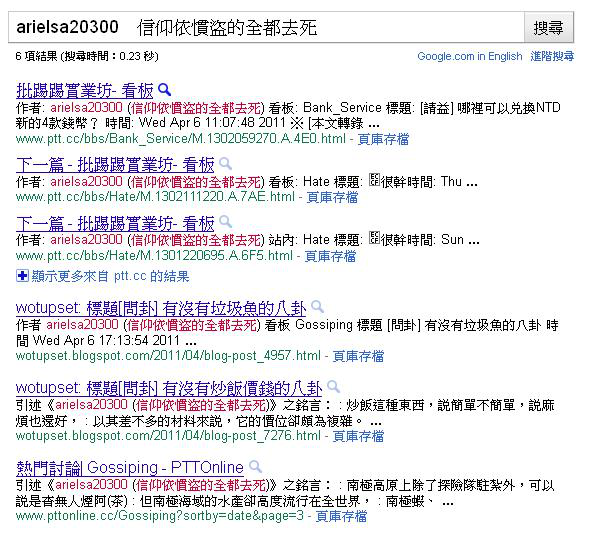Open cached page for blog-post_7276 result
Screen dimensions: 611x534
tap(358, 436)
